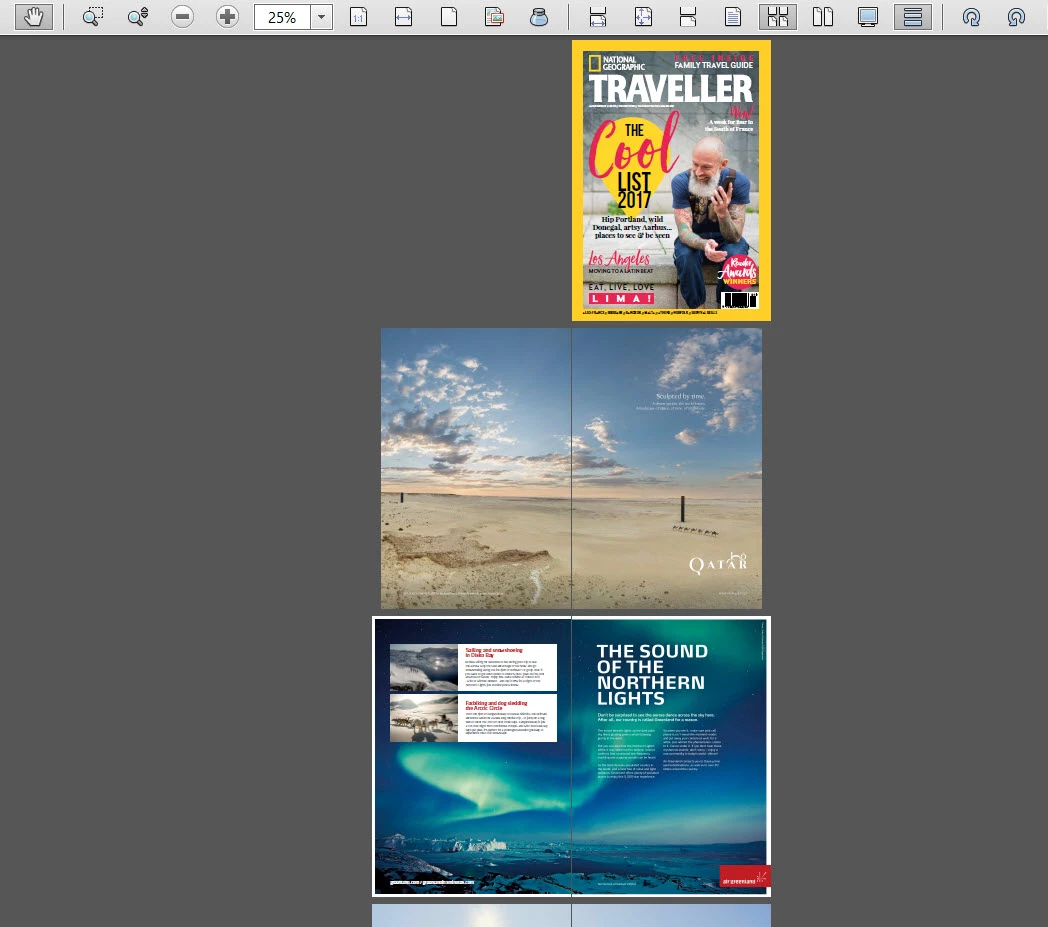Rotate the view clockwise
The width and height of the screenshot is (1048, 927).
click(971, 17)
